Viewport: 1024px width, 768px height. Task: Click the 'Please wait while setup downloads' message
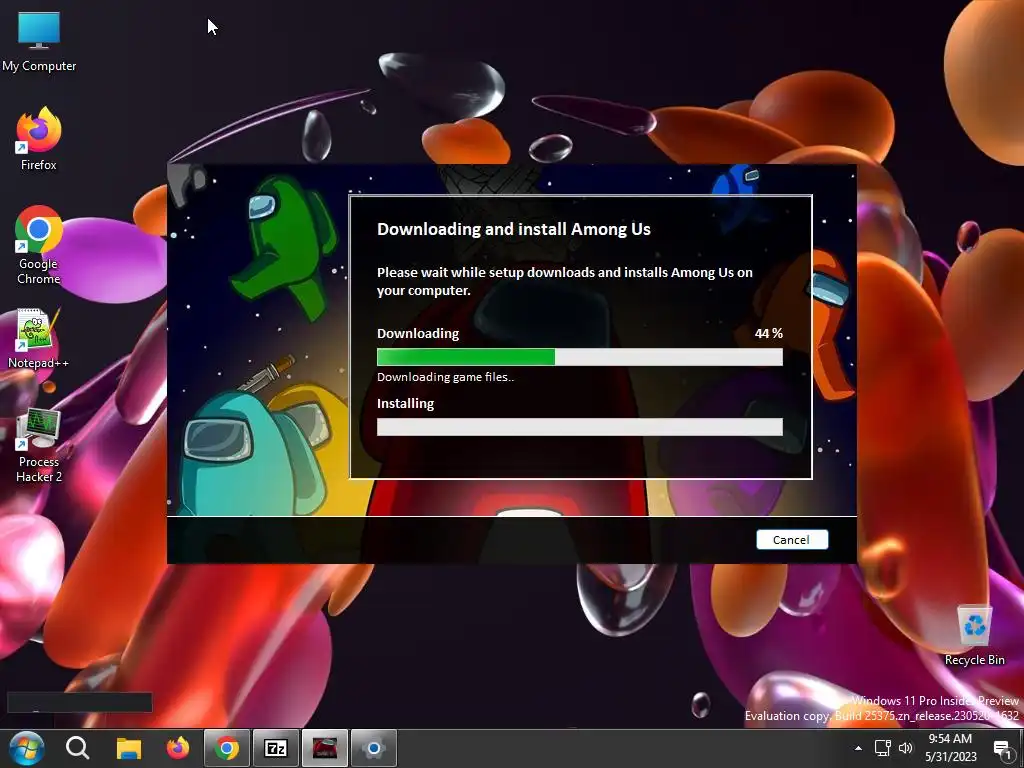pyautogui.click(x=565, y=281)
